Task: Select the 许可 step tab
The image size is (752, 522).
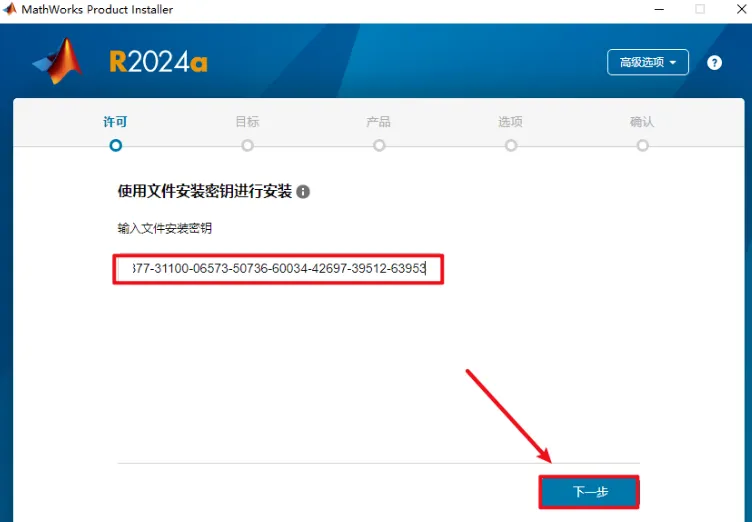Action: click(115, 122)
